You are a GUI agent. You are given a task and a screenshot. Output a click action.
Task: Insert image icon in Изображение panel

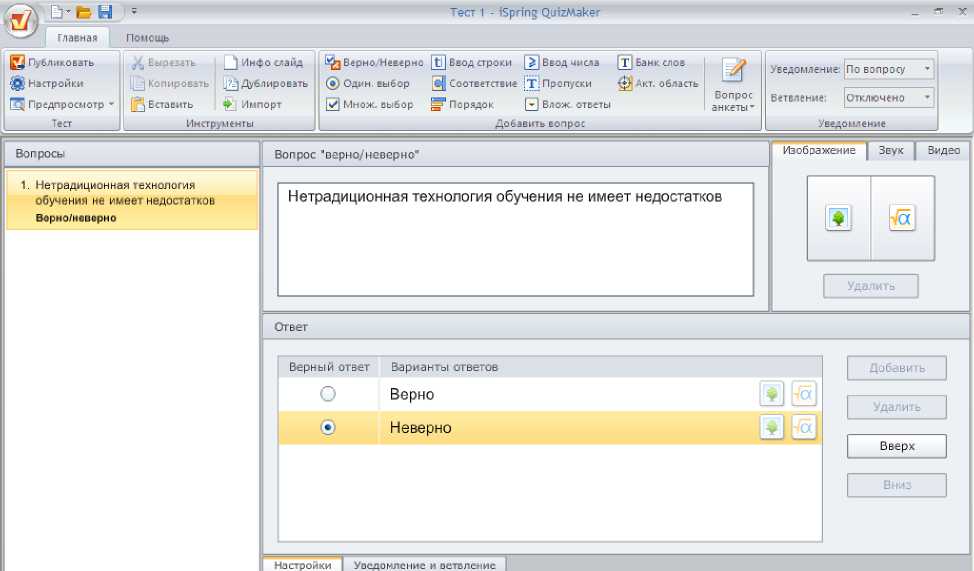pyautogui.click(x=838, y=219)
